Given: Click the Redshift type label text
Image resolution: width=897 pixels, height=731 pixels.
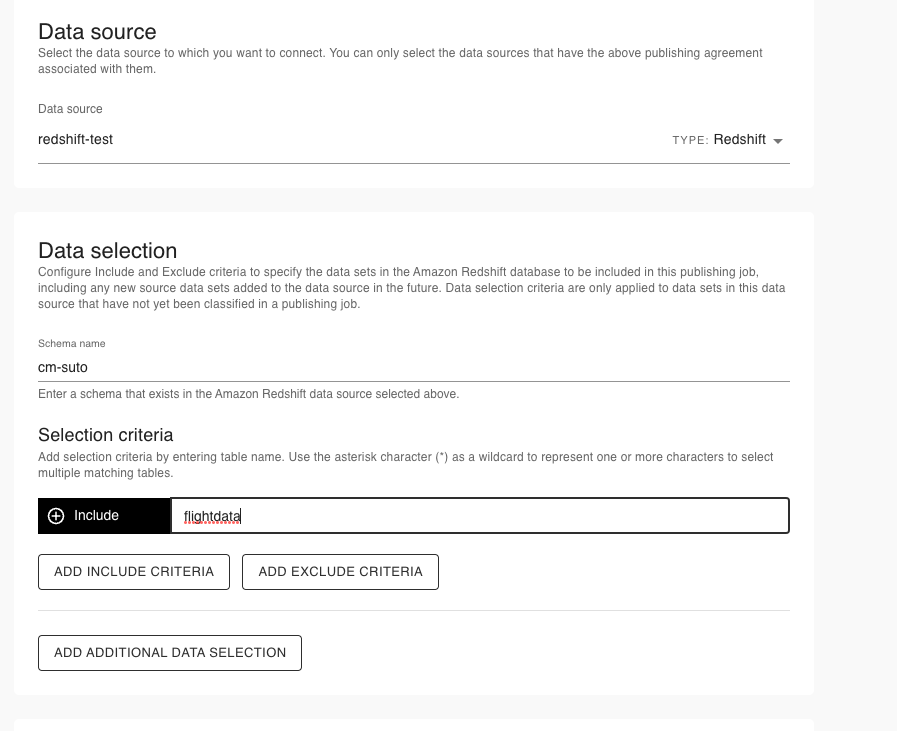Looking at the screenshot, I should pos(740,139).
